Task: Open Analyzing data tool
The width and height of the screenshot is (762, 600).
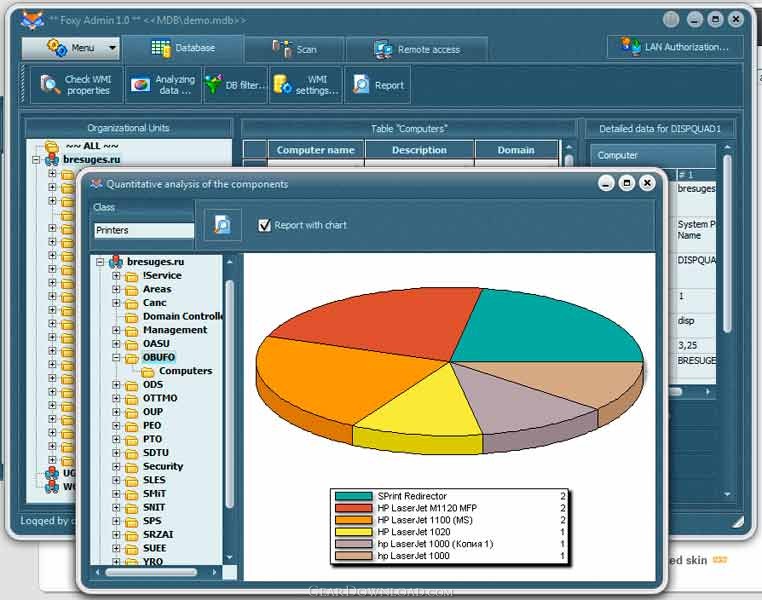Action: pyautogui.click(x=163, y=85)
